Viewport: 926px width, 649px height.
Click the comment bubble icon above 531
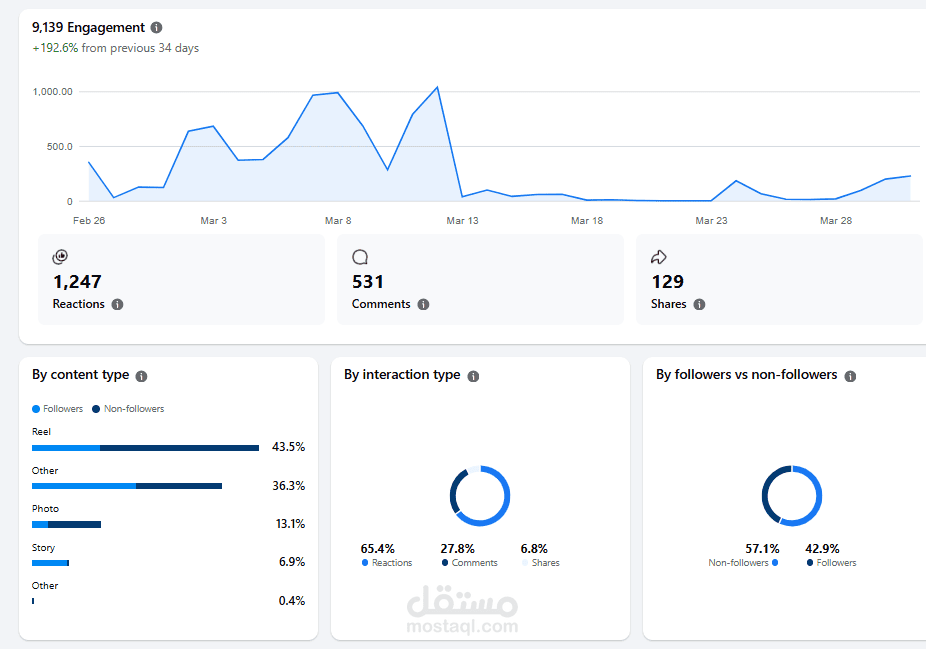pos(360,257)
